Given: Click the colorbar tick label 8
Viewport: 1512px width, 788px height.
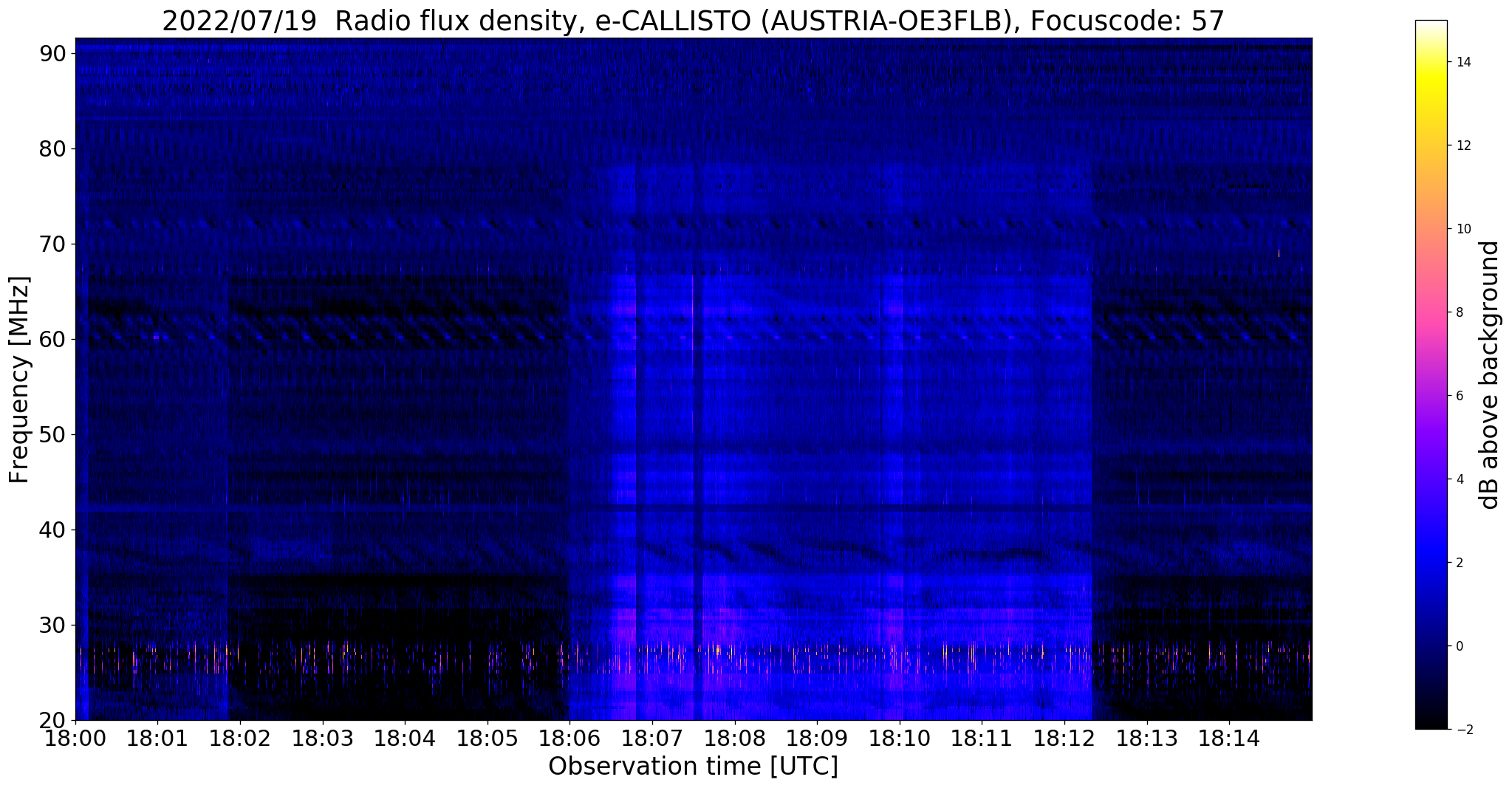Looking at the screenshot, I should [1459, 312].
